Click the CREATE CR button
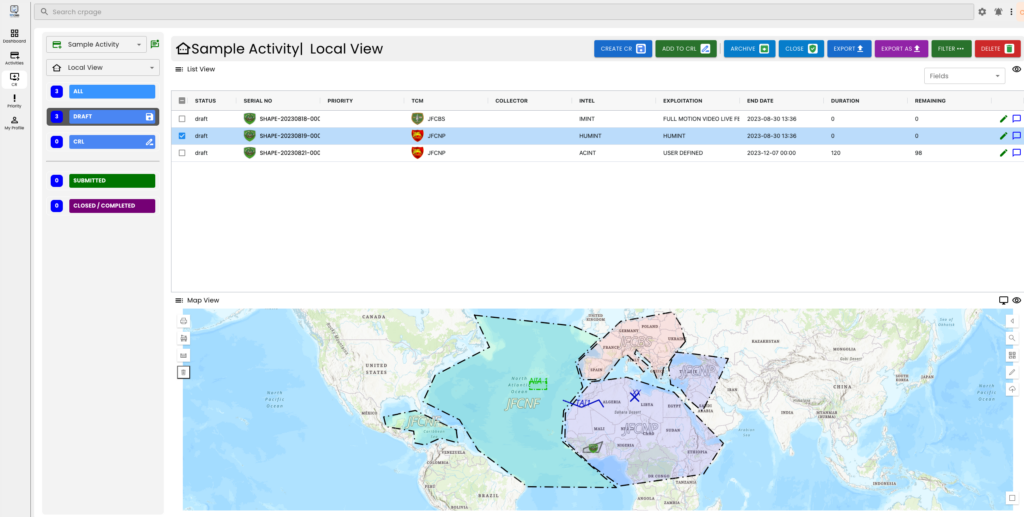 623,48
